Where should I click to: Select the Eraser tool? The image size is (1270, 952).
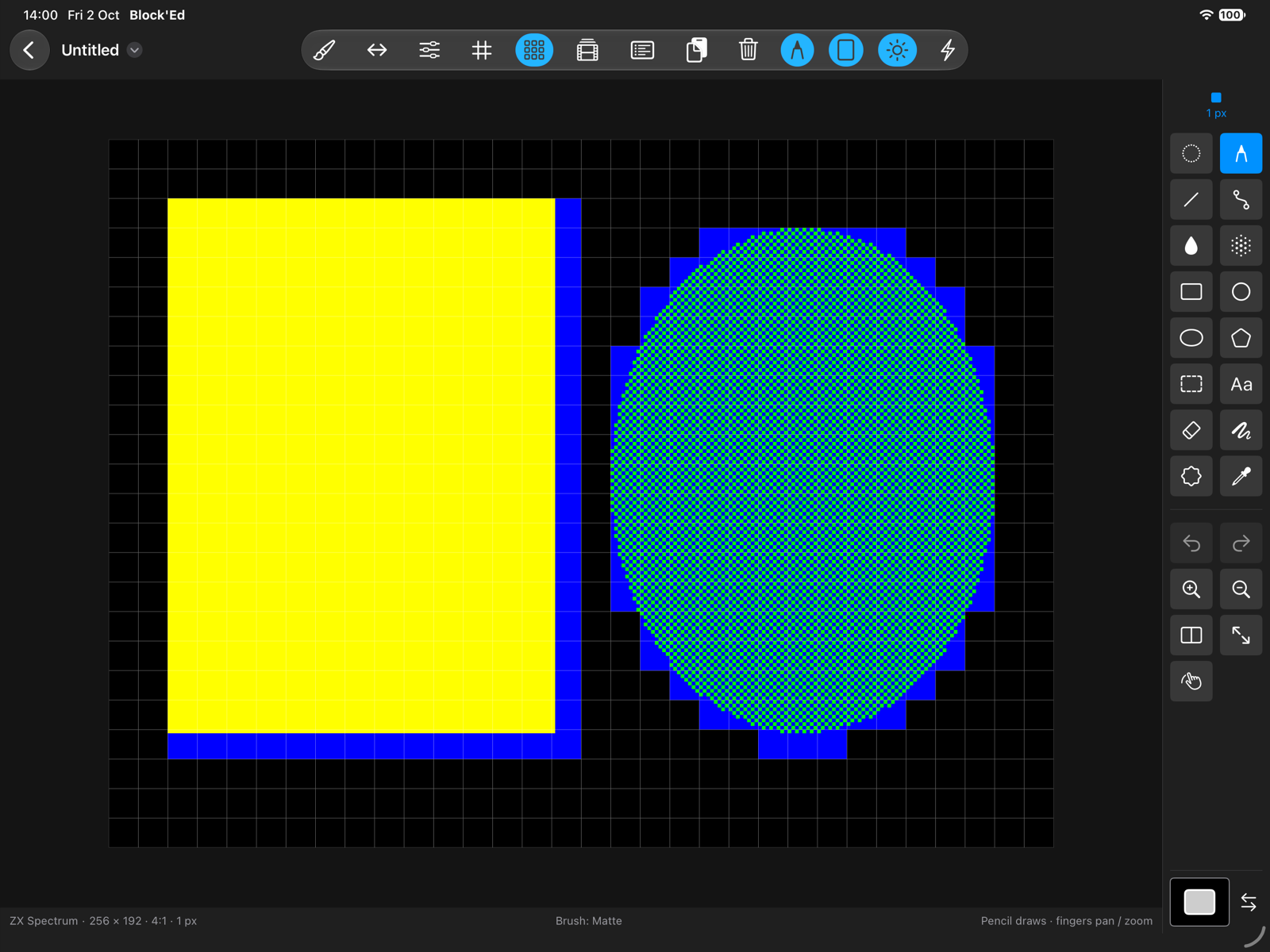click(1191, 430)
